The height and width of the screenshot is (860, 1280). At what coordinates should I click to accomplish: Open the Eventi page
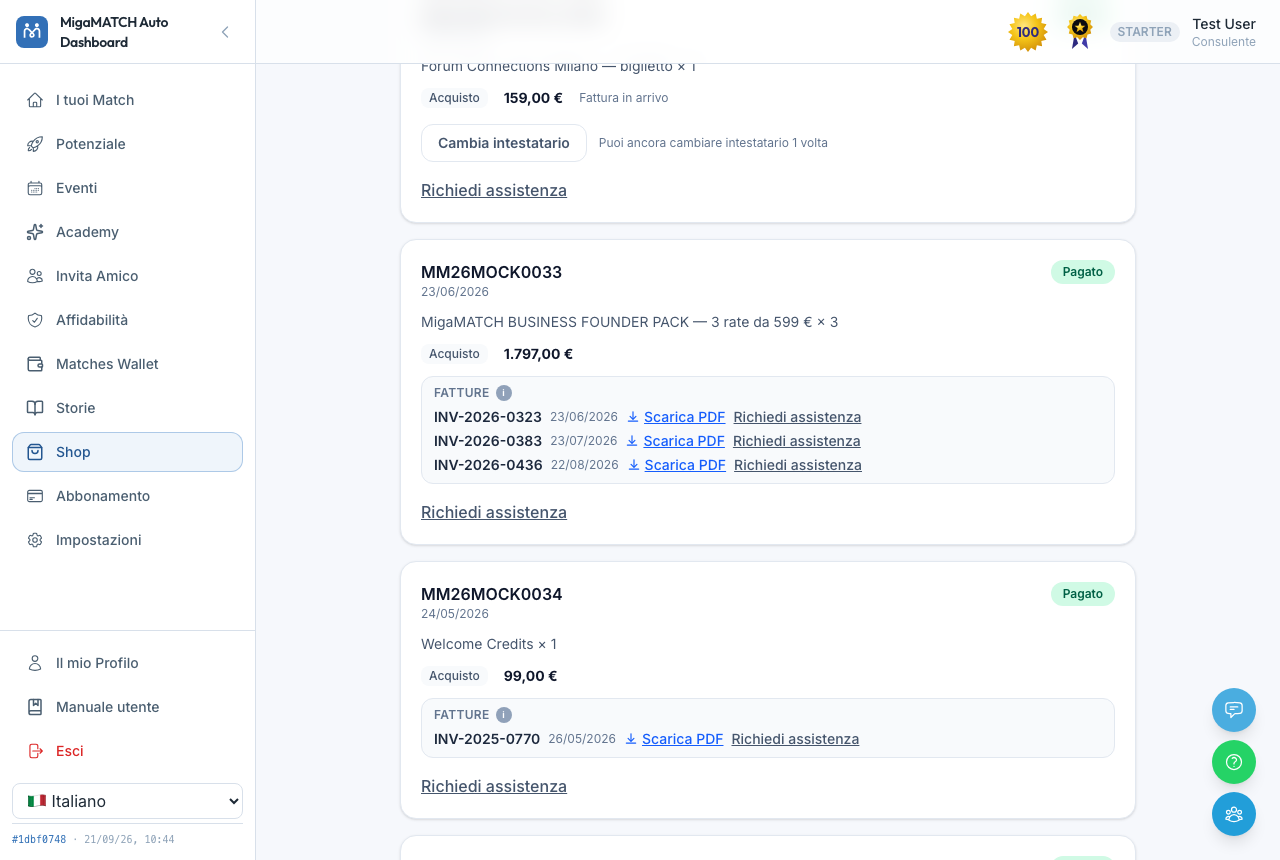(127, 188)
